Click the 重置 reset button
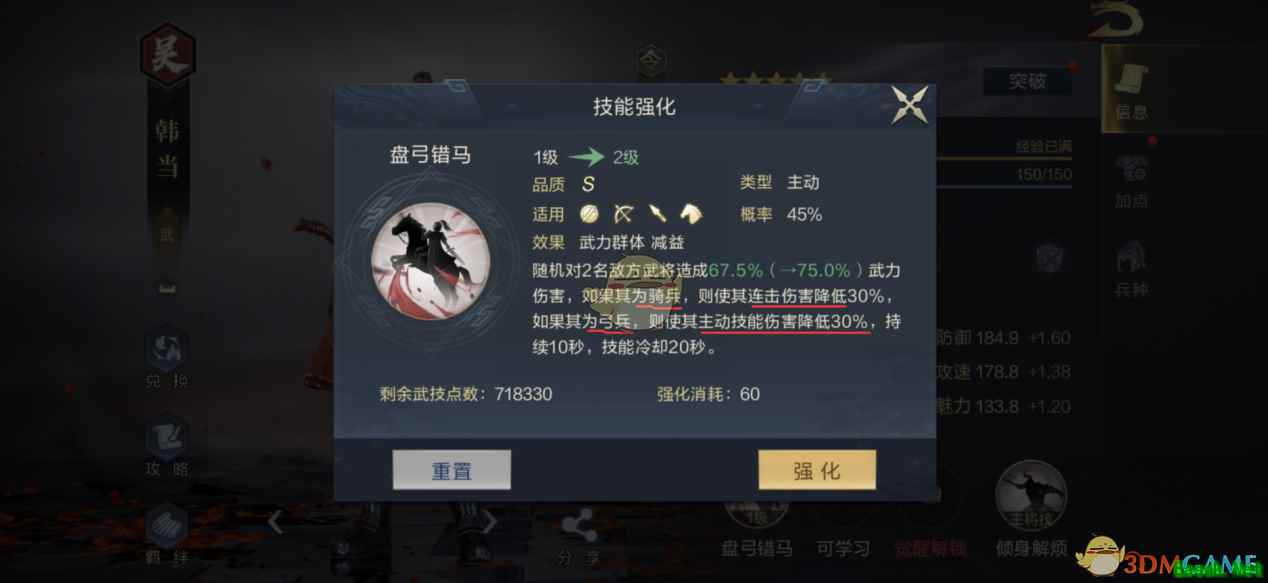The image size is (1268, 583). pyautogui.click(x=451, y=470)
